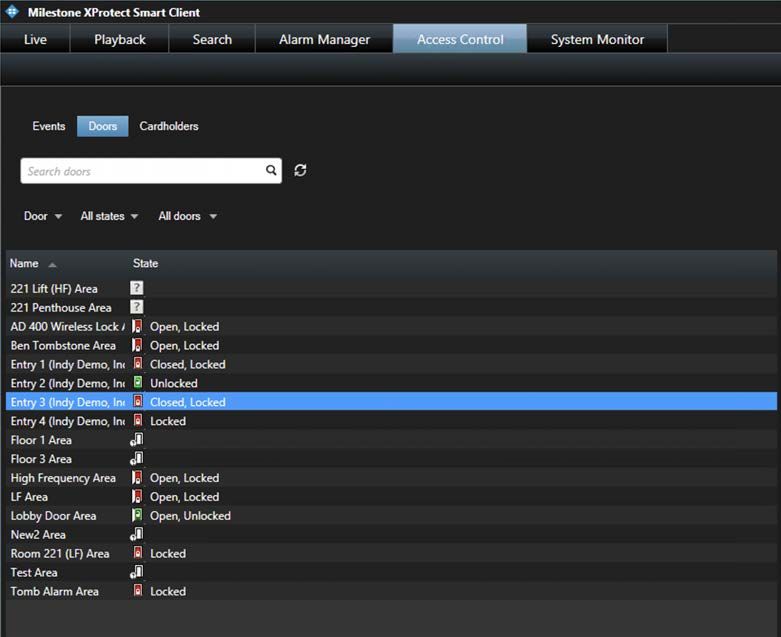Click 'Open, Locked' state for LF Area

(184, 497)
